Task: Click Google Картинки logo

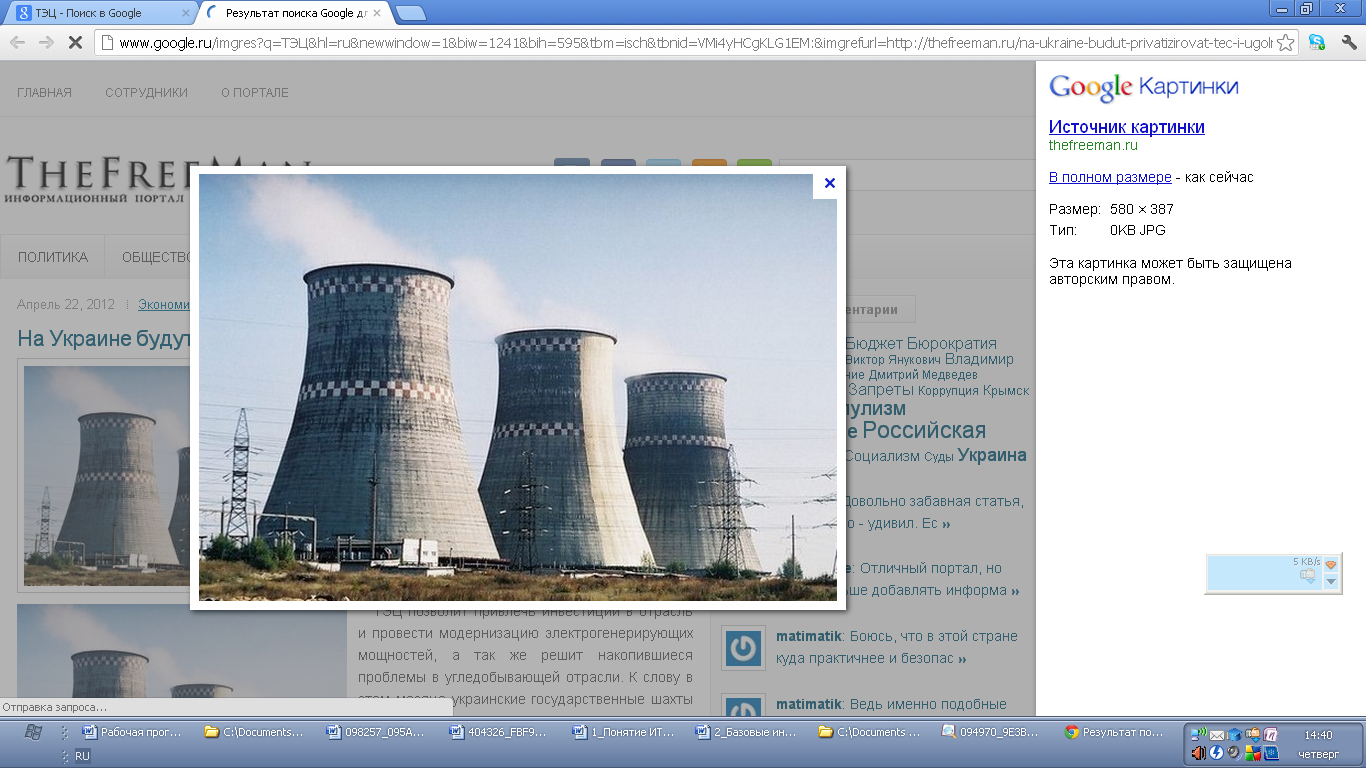Action: click(1144, 87)
